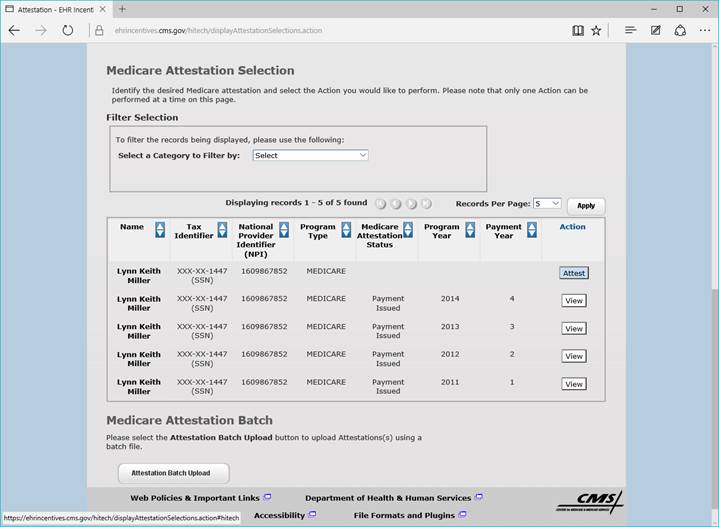
Task: Open the Category filter Select dropdown
Action: (x=310, y=155)
